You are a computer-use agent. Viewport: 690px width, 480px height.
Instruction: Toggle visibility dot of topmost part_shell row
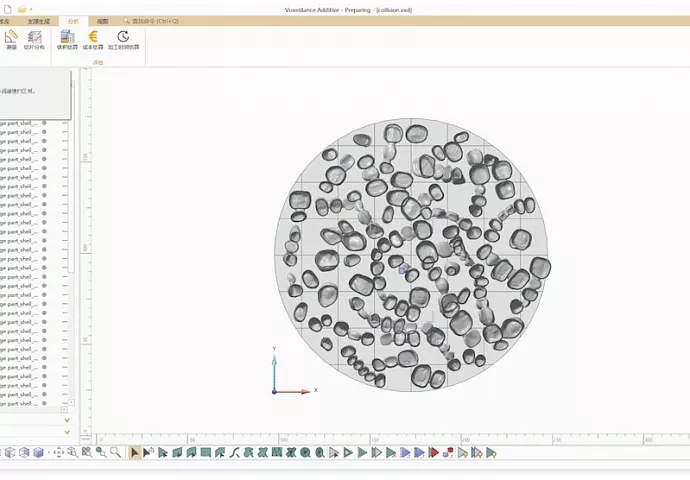pyautogui.click(x=44, y=123)
